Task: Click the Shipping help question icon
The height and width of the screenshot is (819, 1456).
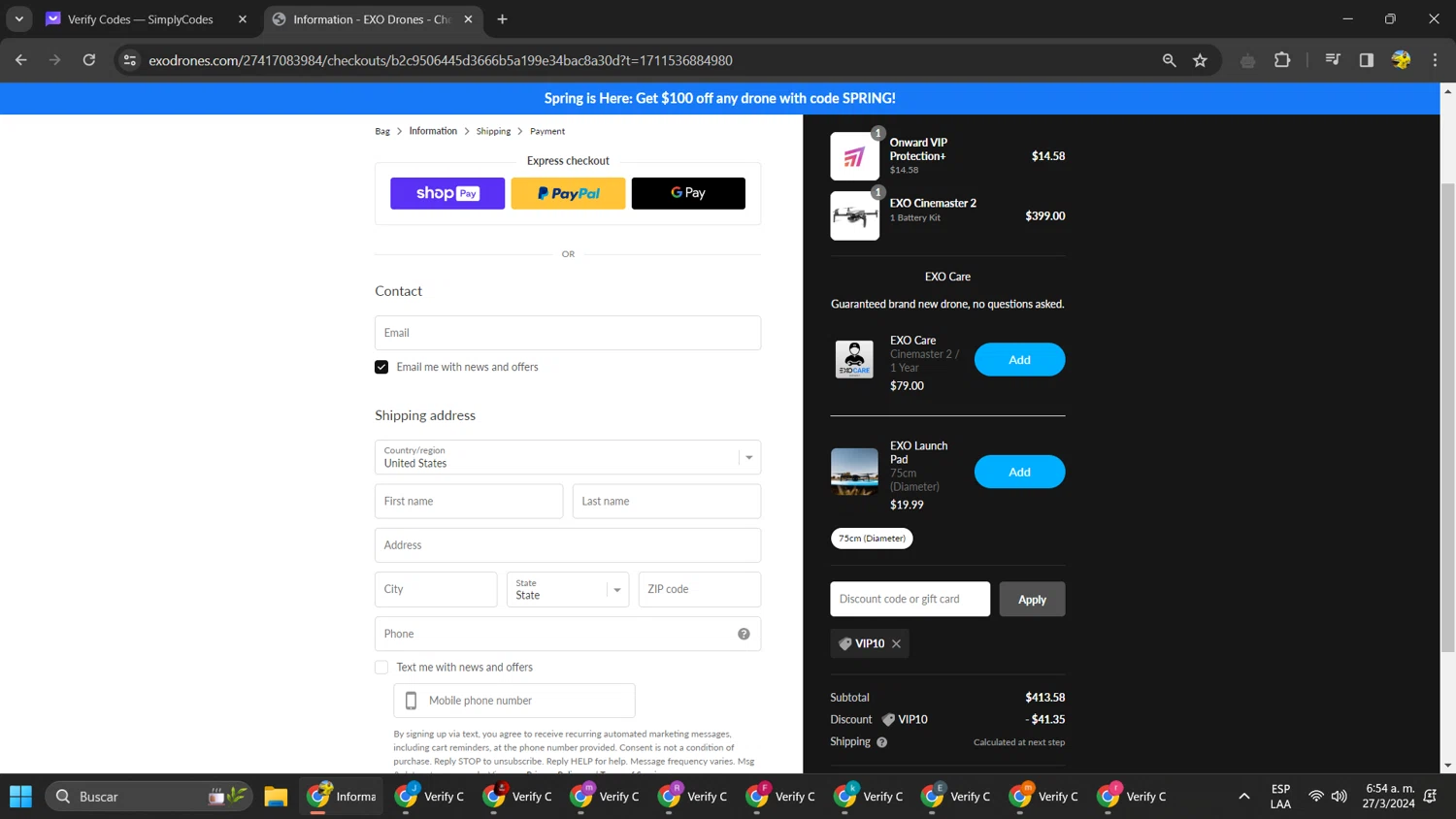Action: (881, 742)
